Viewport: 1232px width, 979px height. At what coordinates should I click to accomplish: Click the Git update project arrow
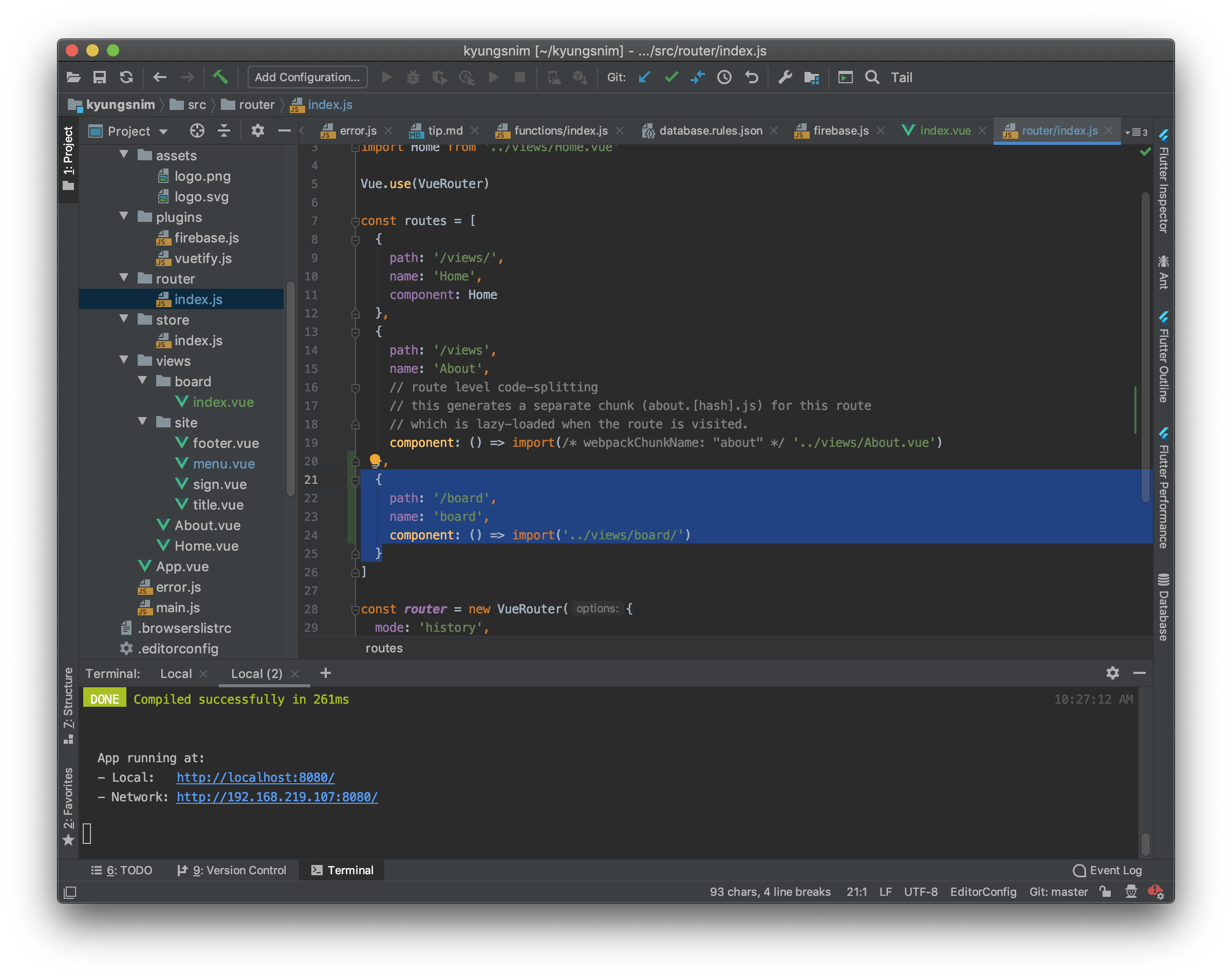(x=645, y=77)
